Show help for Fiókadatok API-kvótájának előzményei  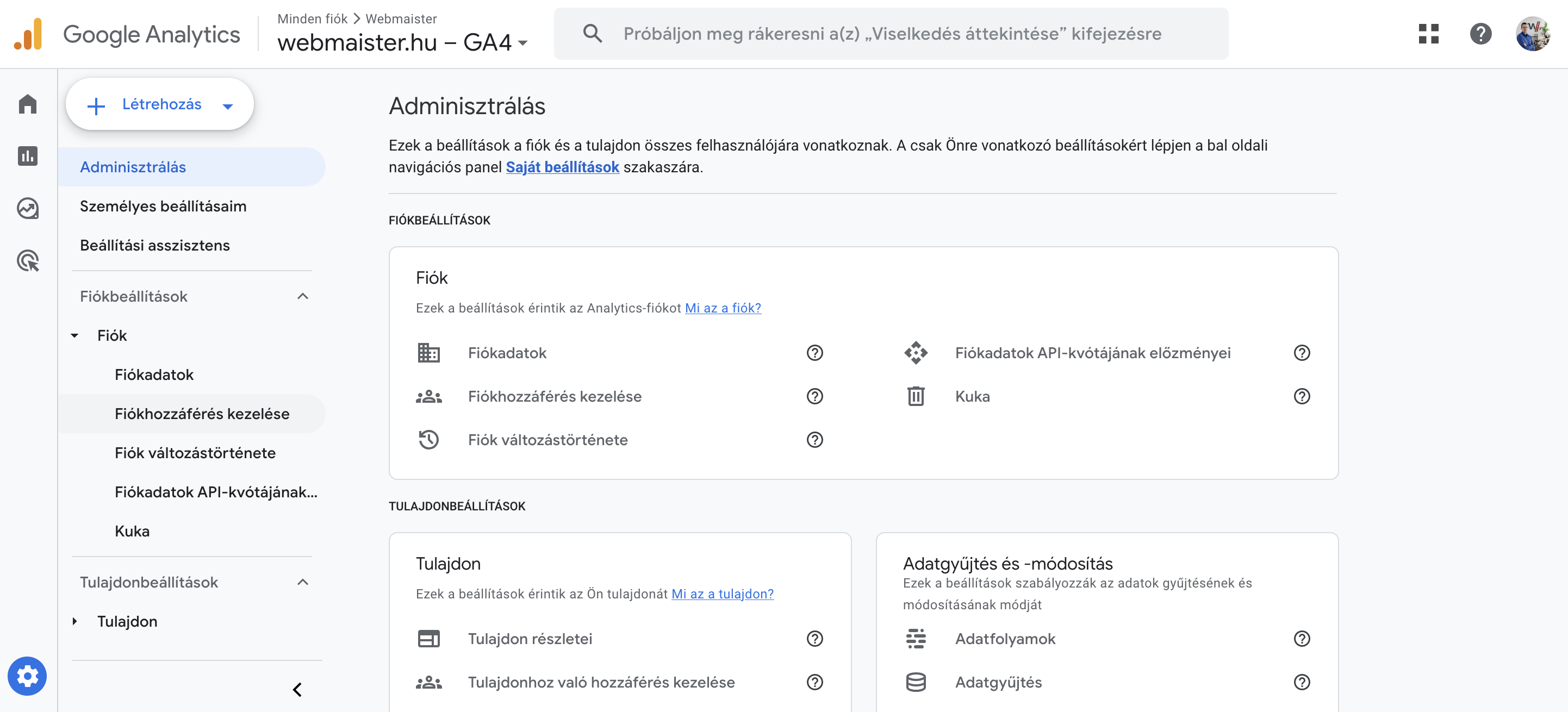pyautogui.click(x=1302, y=353)
